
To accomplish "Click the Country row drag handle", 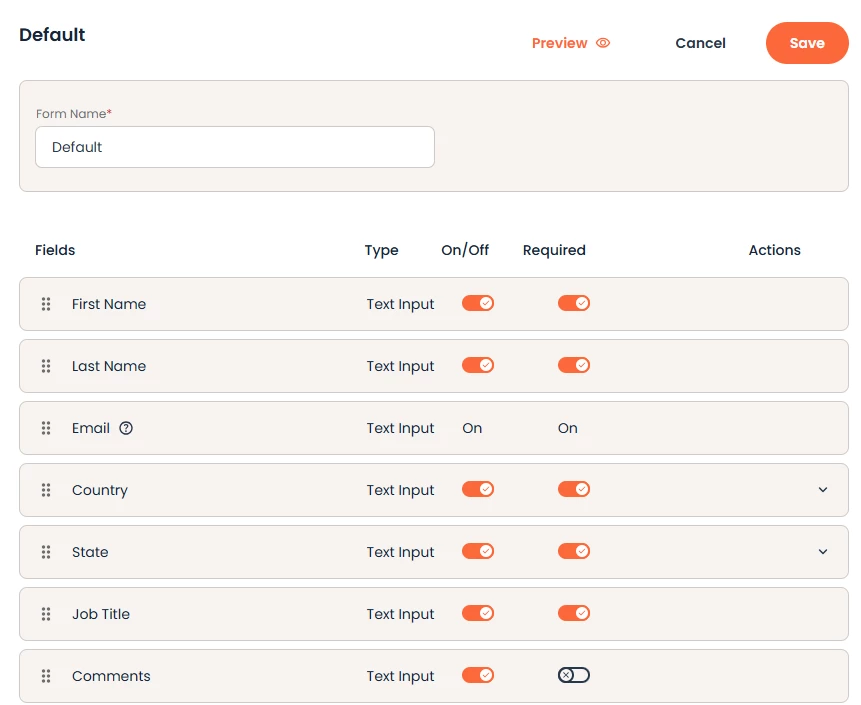I will (46, 490).
